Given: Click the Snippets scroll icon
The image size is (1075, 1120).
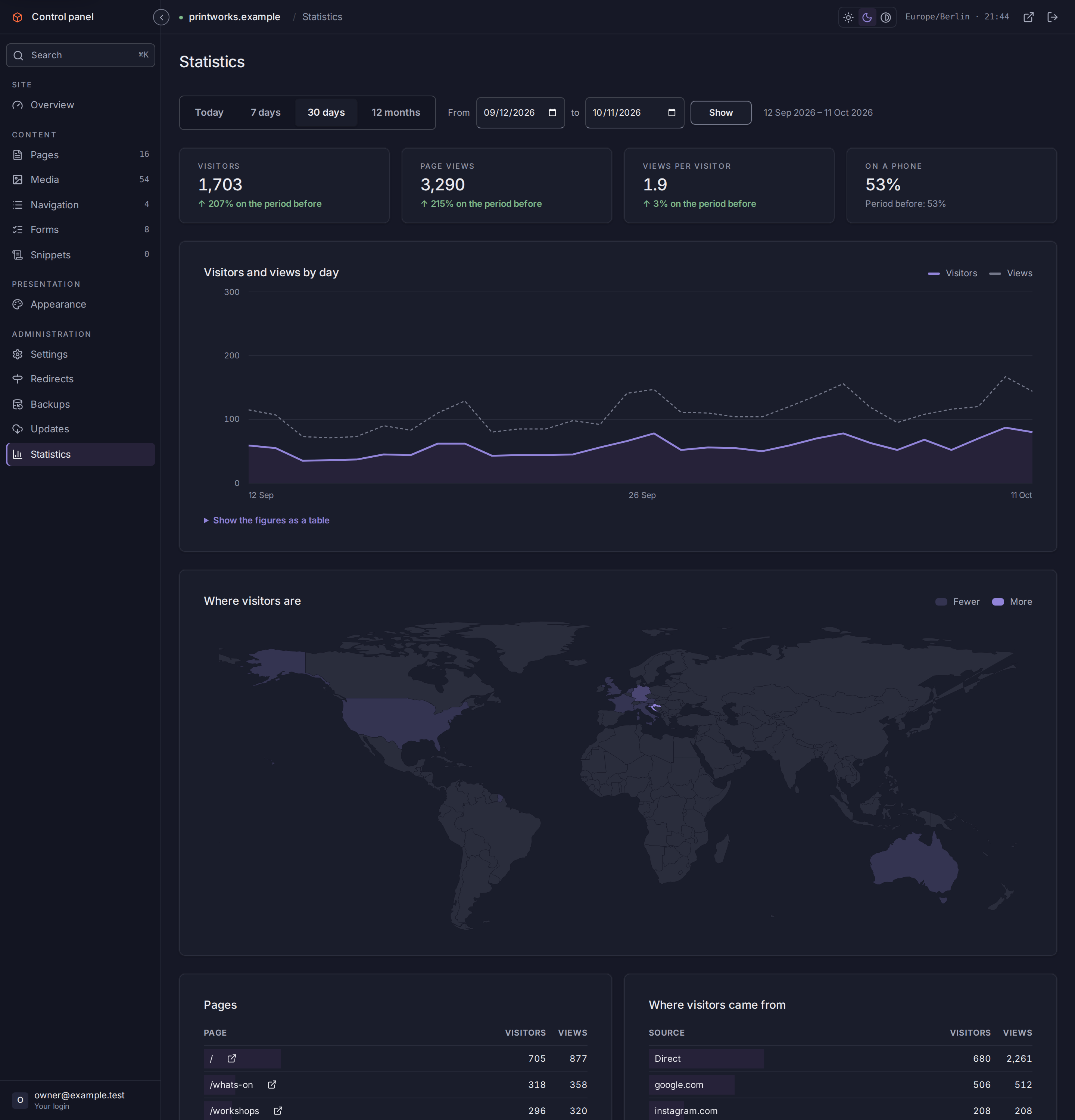Looking at the screenshot, I should coord(18,255).
